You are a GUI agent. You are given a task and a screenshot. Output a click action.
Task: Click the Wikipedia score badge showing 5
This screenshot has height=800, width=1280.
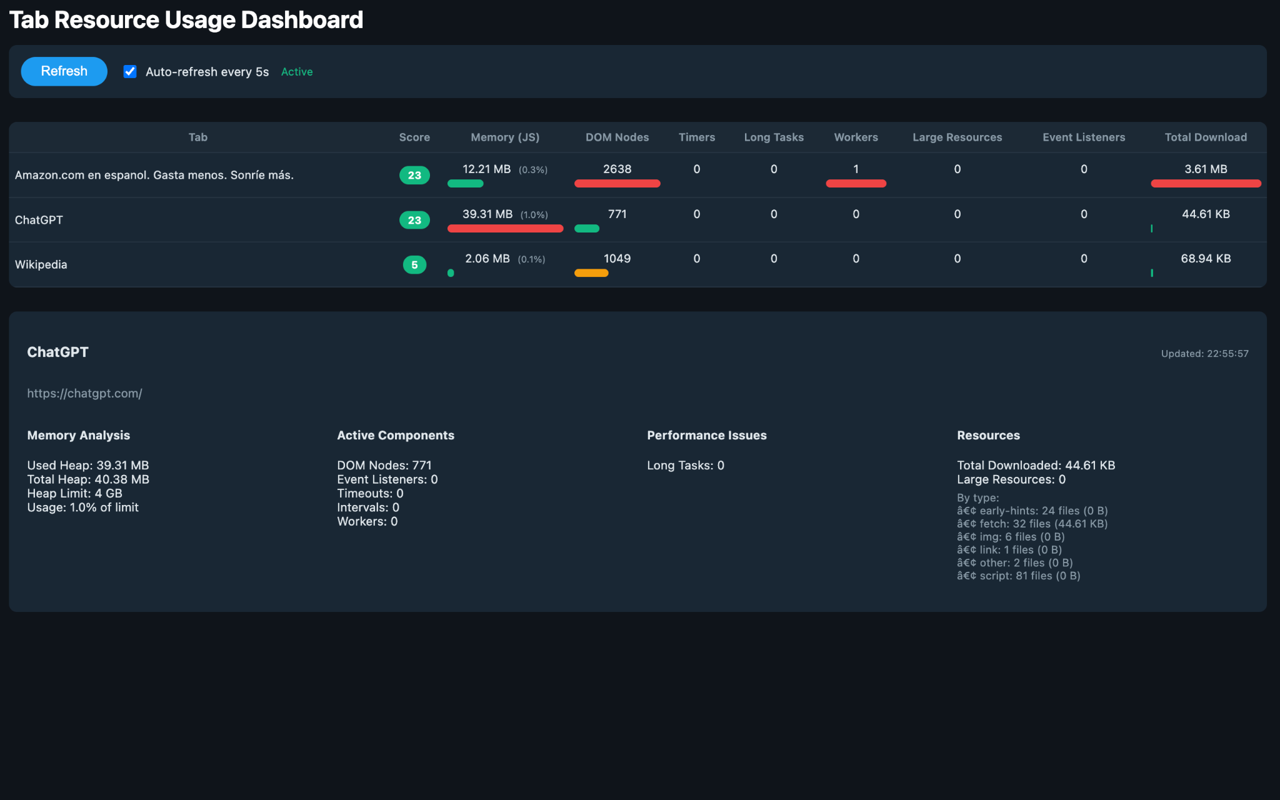(x=414, y=265)
